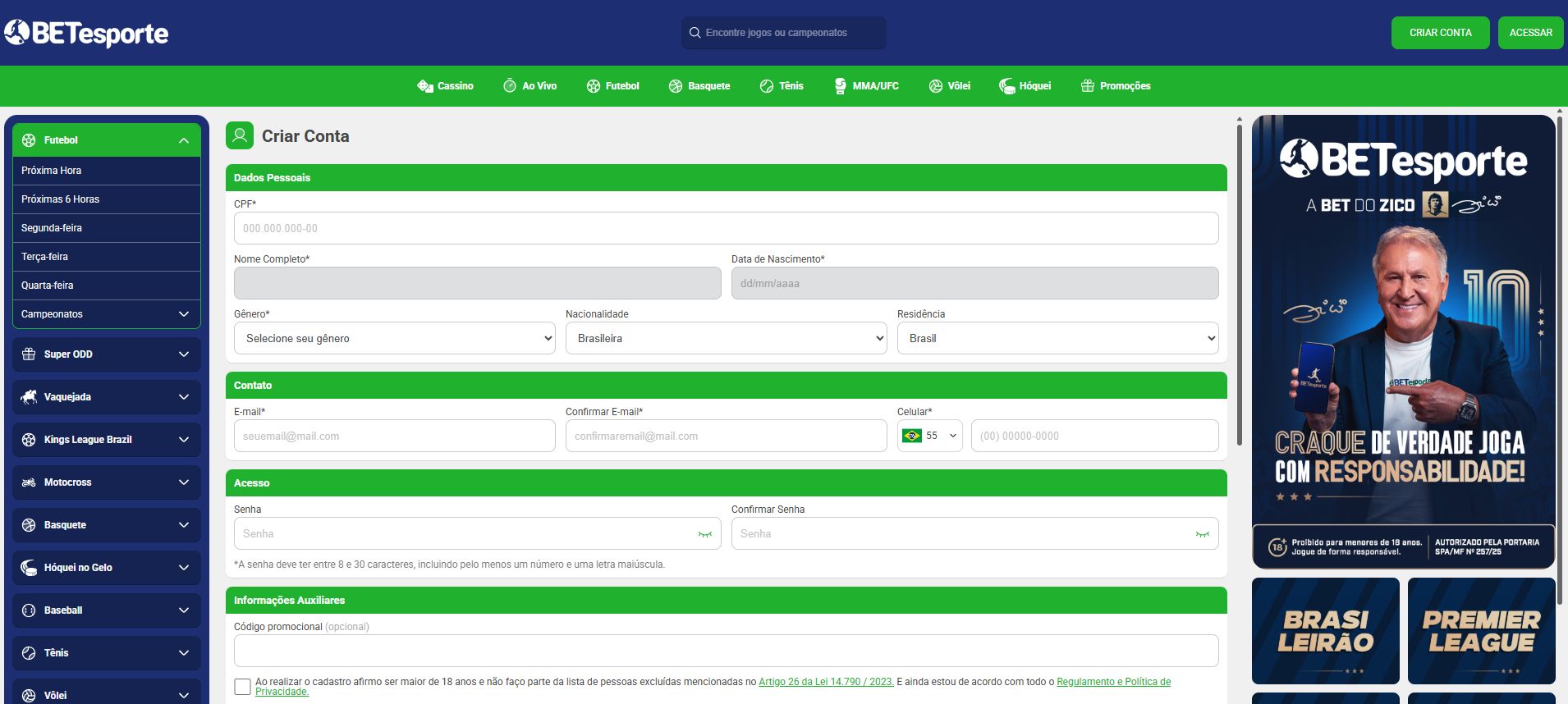Click the Basquete ball icon in the top nav
The height and width of the screenshot is (704, 1568).
[x=676, y=86]
